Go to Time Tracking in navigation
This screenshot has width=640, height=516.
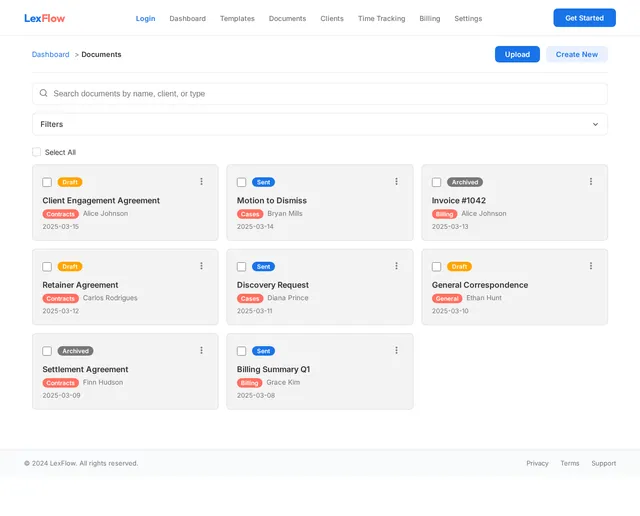(x=382, y=18)
